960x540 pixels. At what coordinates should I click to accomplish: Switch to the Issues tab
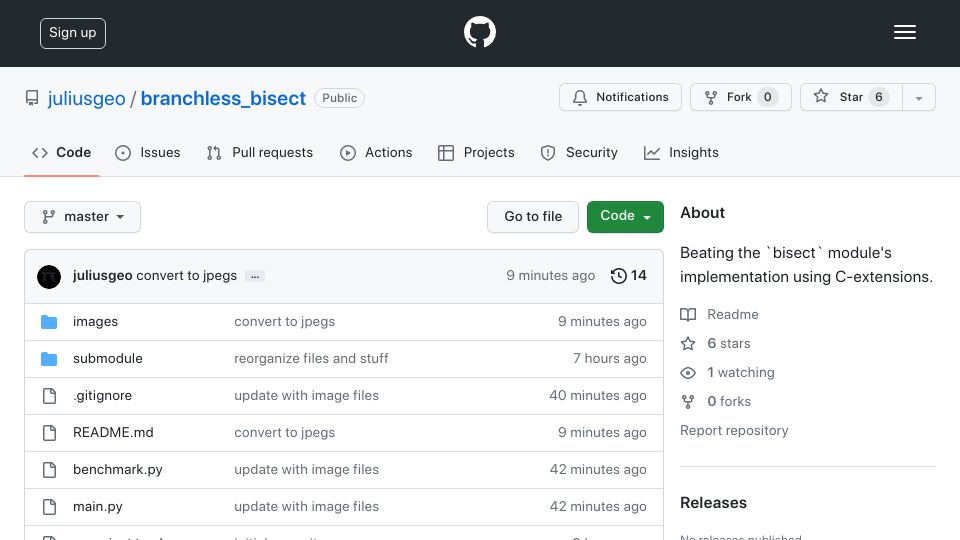[x=148, y=152]
